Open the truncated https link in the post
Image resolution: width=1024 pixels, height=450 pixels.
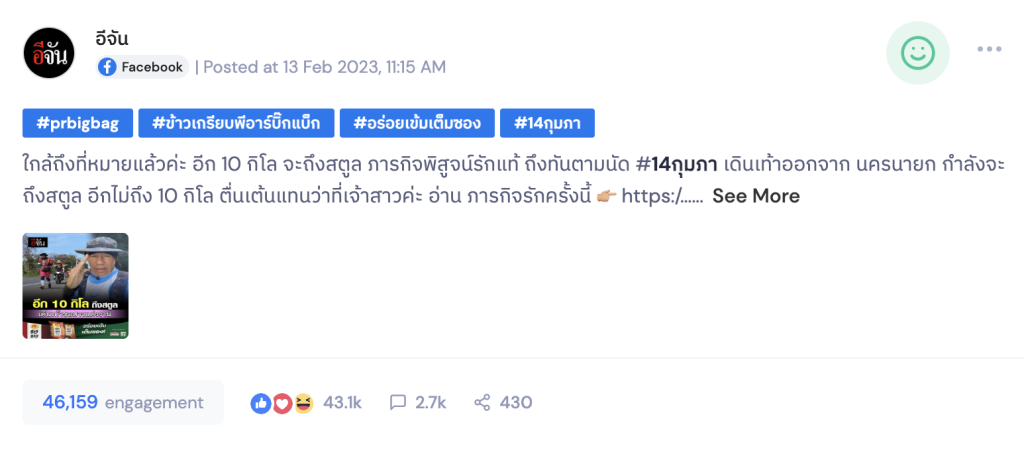click(x=662, y=196)
